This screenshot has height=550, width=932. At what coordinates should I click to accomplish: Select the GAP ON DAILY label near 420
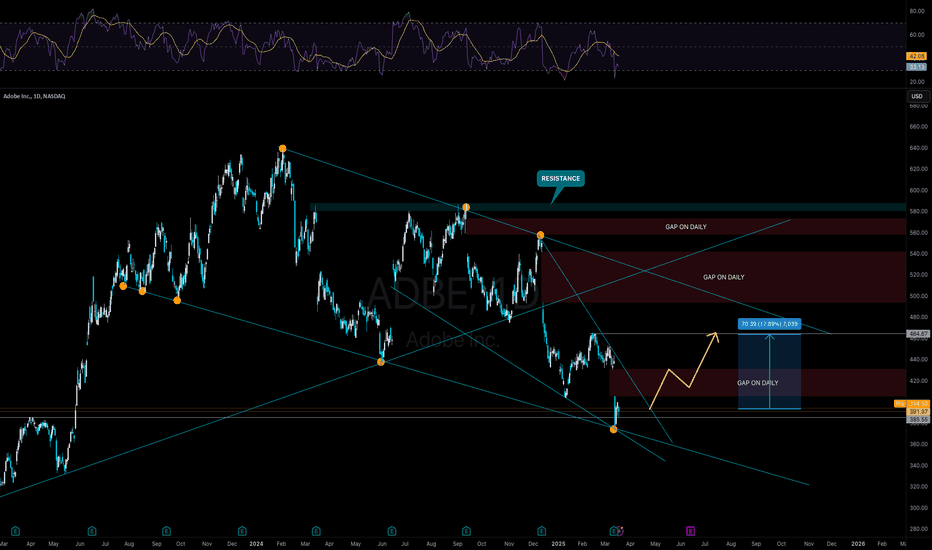[757, 383]
